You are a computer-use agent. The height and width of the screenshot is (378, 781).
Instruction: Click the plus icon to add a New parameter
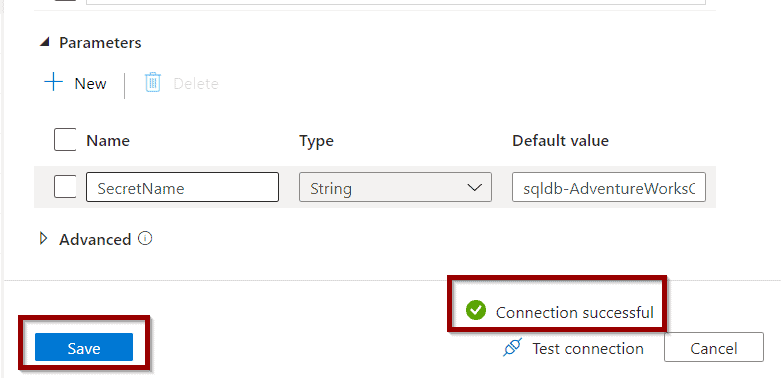pyautogui.click(x=53, y=82)
